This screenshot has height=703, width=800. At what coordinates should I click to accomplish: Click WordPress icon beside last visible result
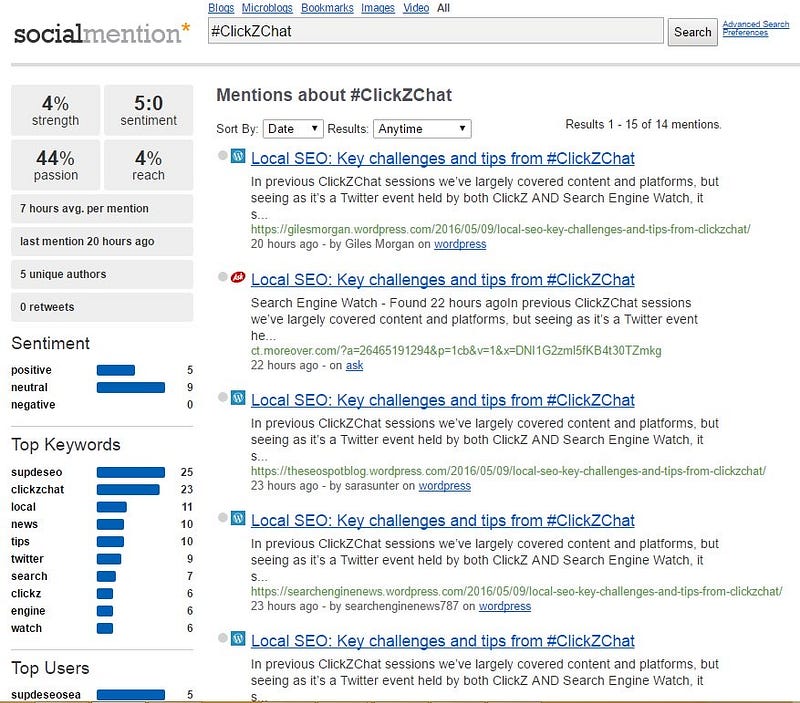point(238,638)
